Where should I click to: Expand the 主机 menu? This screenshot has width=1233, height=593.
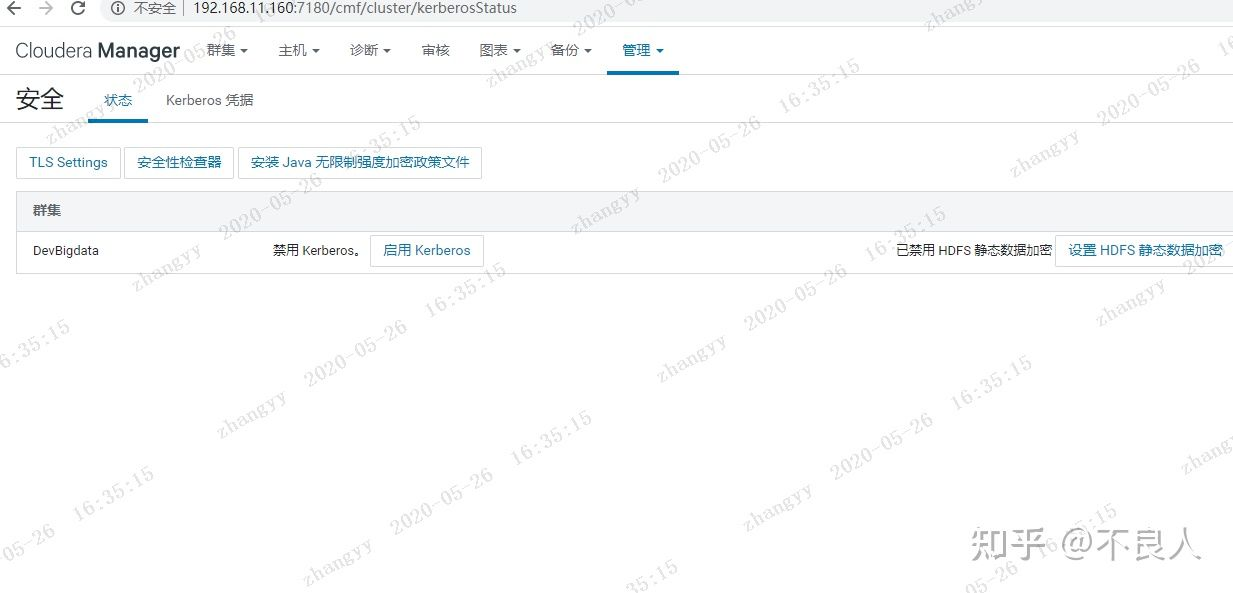tap(299, 50)
